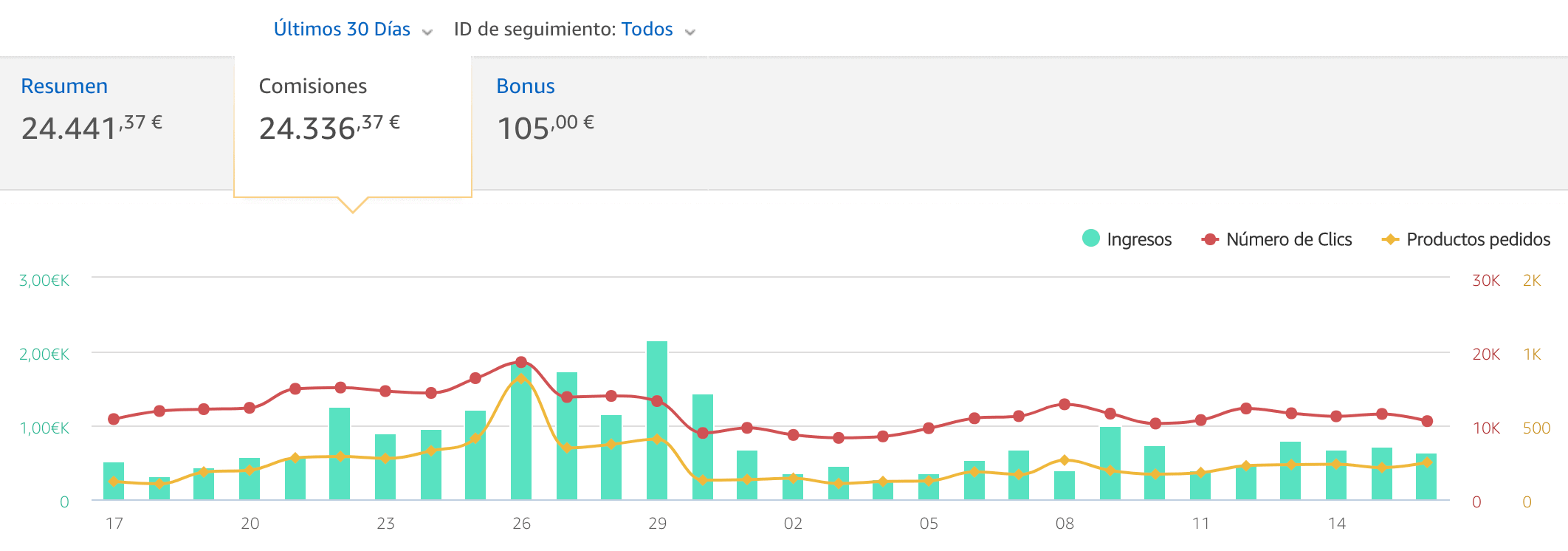
Task: Select the Comisiones tab
Action: click(313, 86)
